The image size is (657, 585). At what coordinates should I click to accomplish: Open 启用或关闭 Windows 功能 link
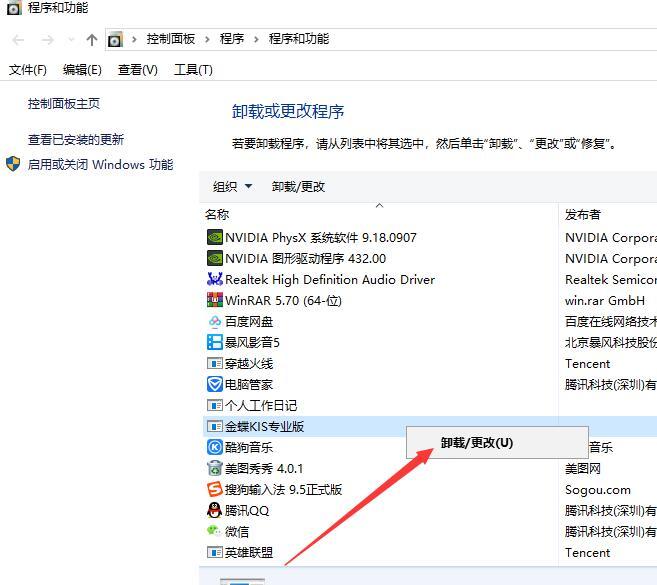click(x=100, y=165)
